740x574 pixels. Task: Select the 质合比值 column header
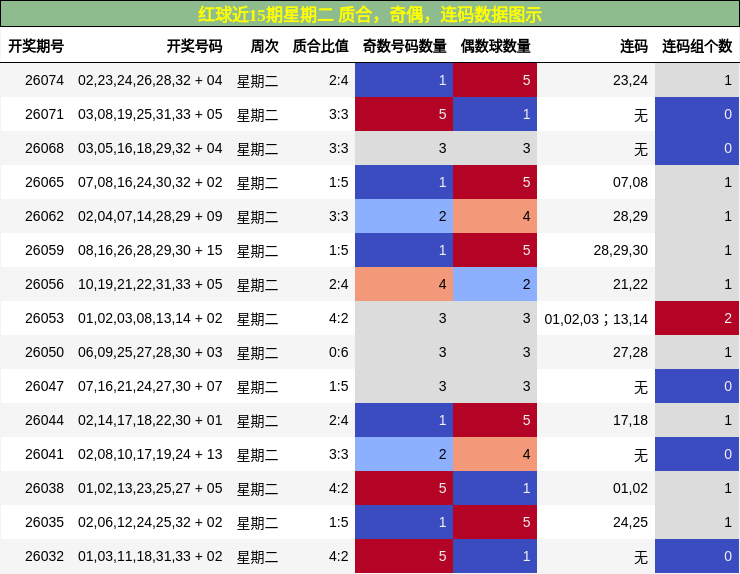pos(320,46)
